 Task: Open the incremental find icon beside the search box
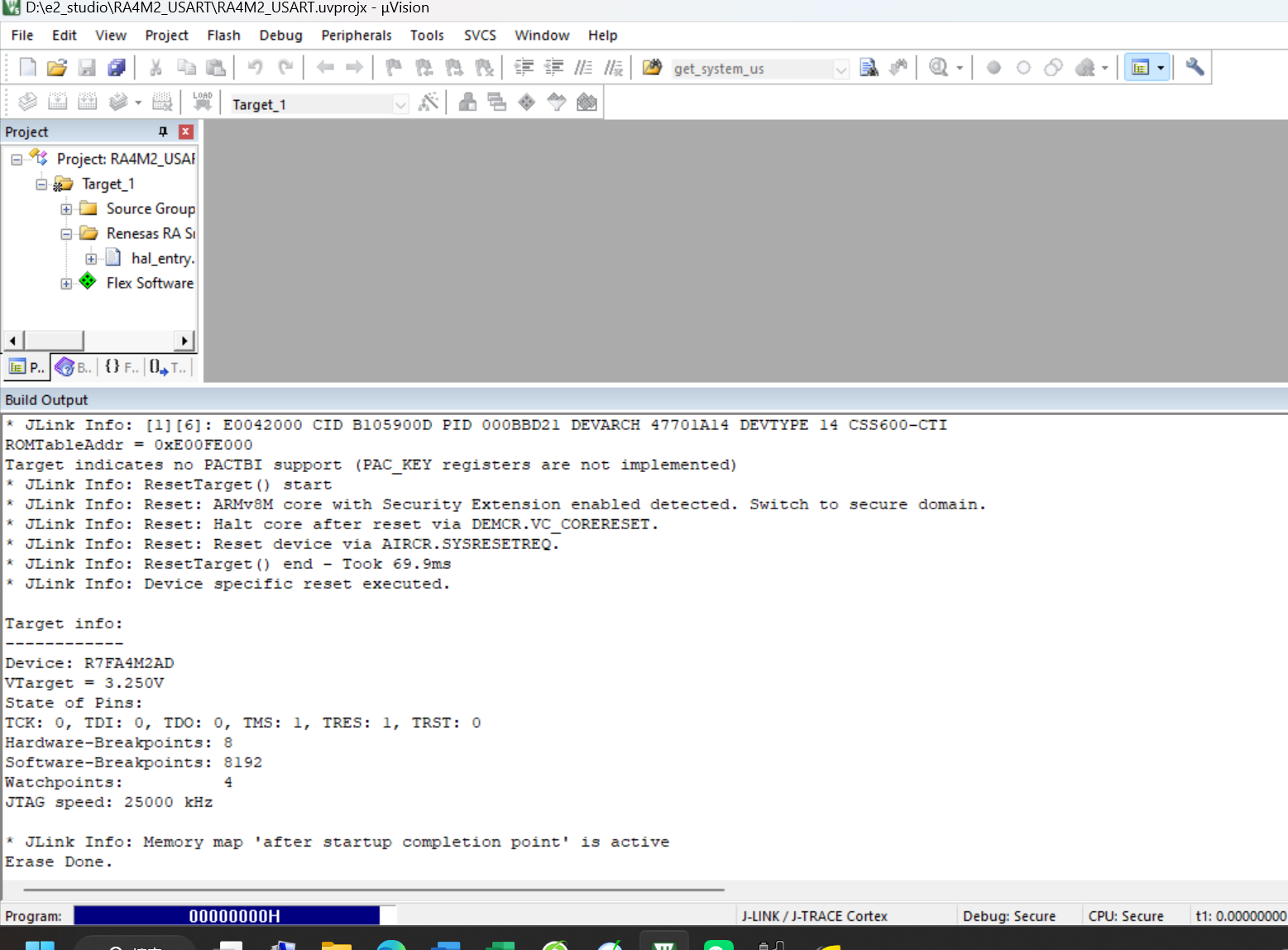[898, 68]
